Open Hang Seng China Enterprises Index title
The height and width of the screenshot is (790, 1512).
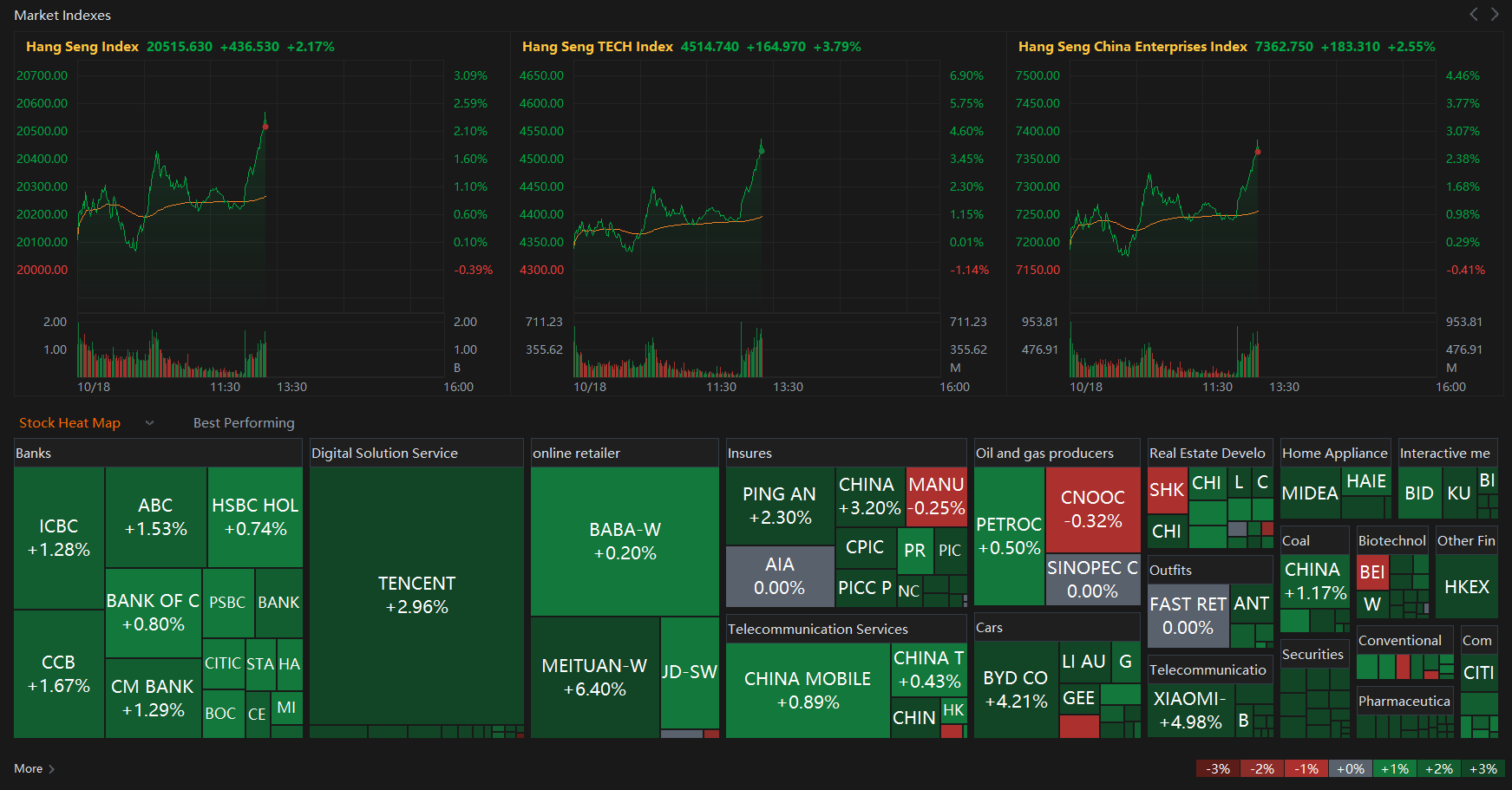pyautogui.click(x=1133, y=47)
